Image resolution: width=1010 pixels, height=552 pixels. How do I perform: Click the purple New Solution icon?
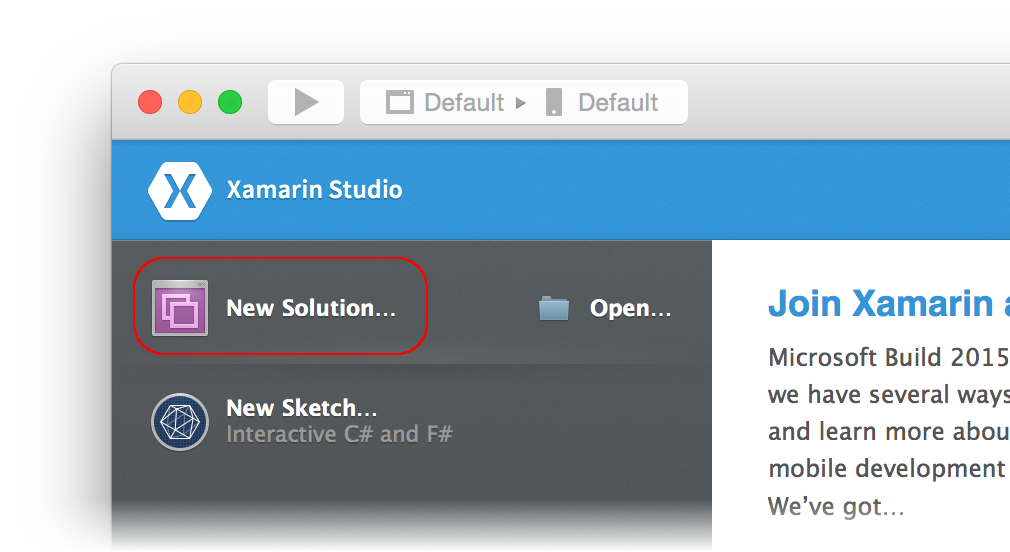click(180, 308)
